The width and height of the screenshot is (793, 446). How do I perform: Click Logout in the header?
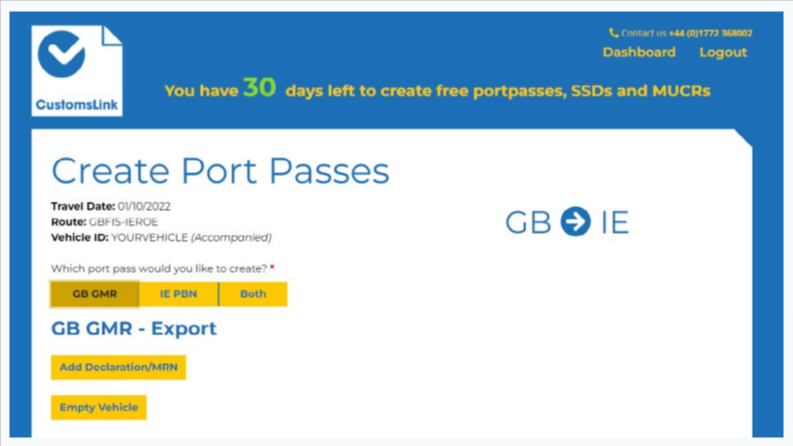723,52
